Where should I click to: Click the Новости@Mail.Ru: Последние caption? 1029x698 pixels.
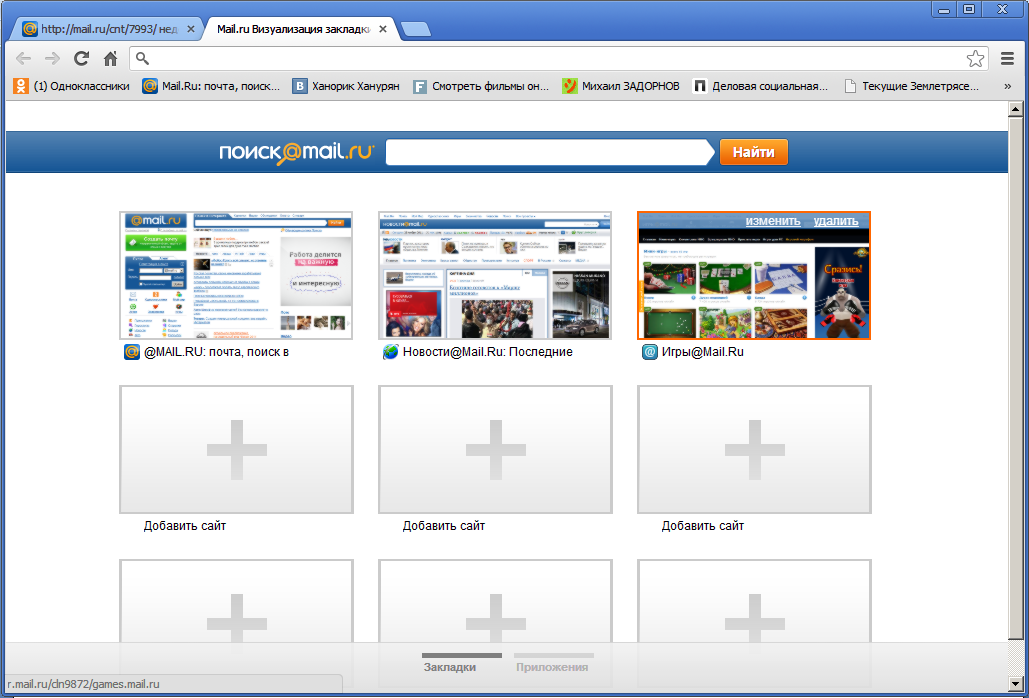pyautogui.click(x=488, y=352)
